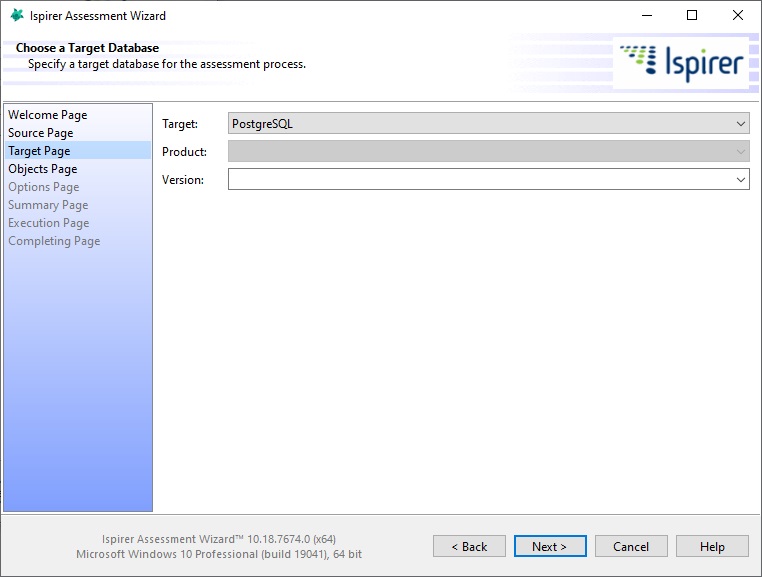This screenshot has height=577, width=762.
Task: Cancel the assessment wizard
Action: click(631, 546)
